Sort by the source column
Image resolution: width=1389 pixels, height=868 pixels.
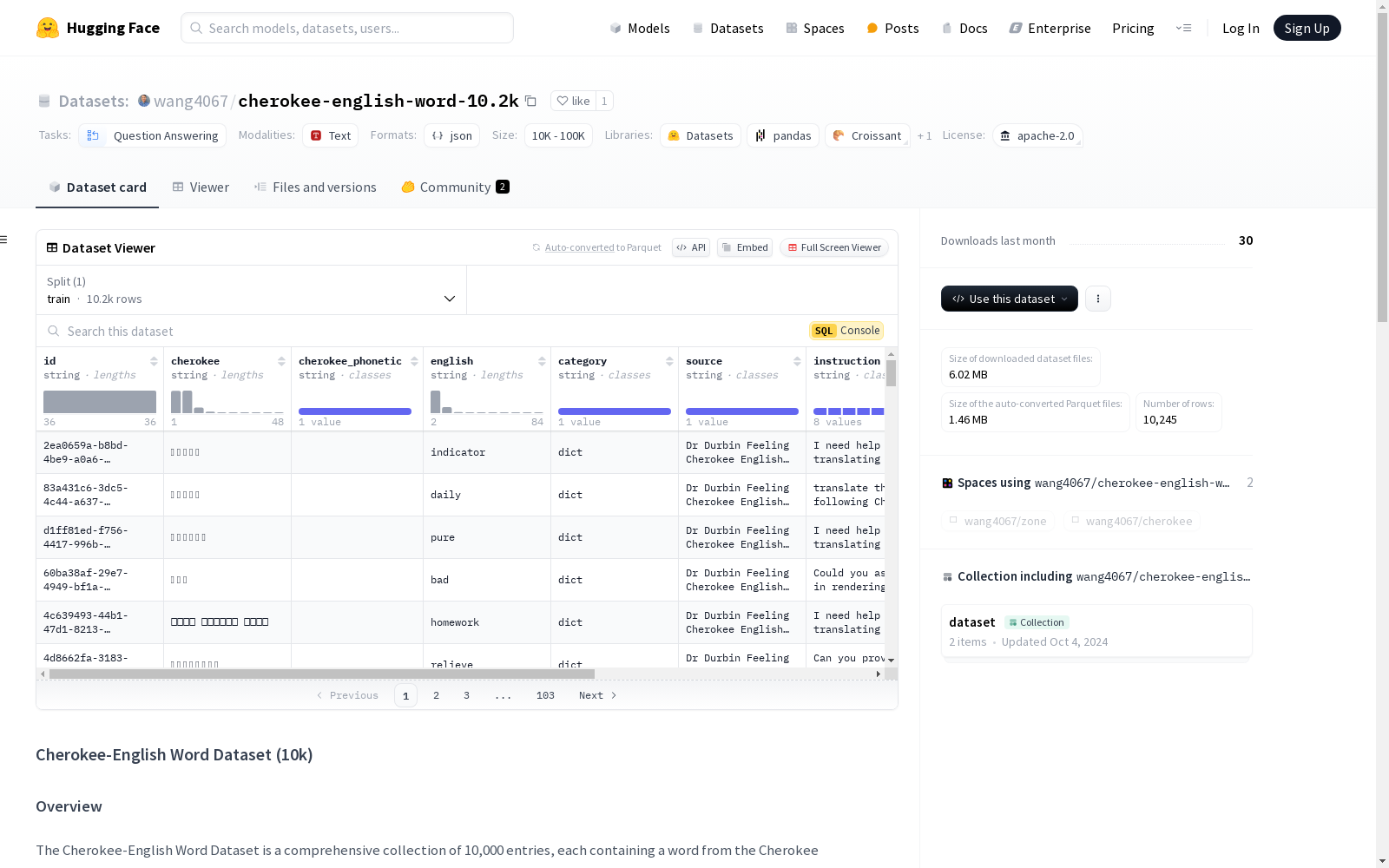tap(797, 361)
